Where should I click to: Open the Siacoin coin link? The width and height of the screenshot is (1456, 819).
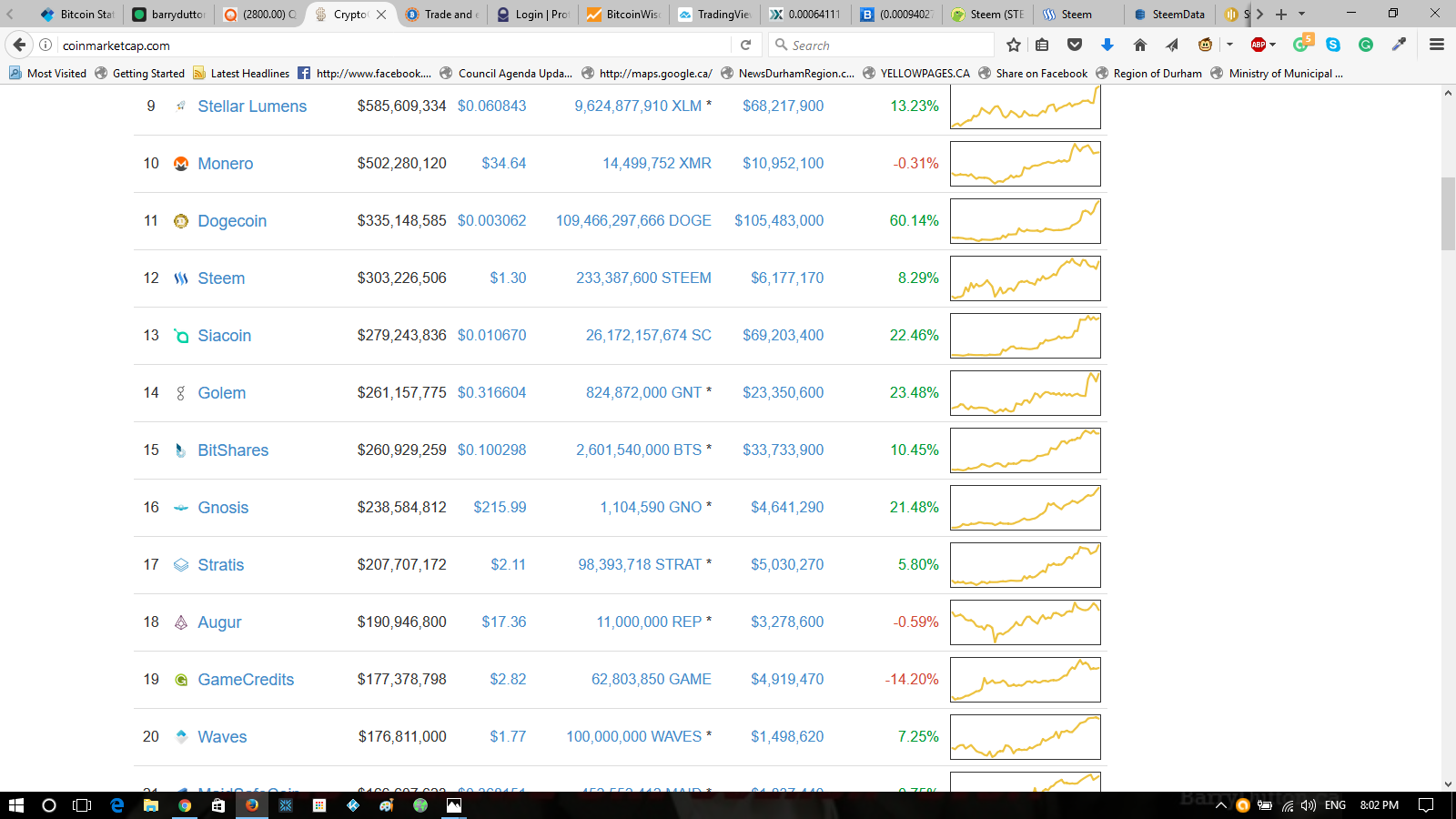coord(224,336)
